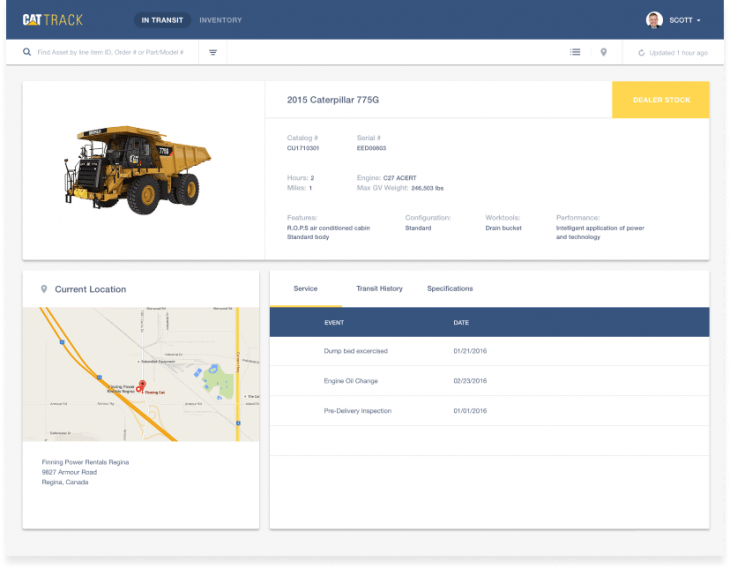
Task: Select the Dump bed excercised row
Action: [x=489, y=351]
